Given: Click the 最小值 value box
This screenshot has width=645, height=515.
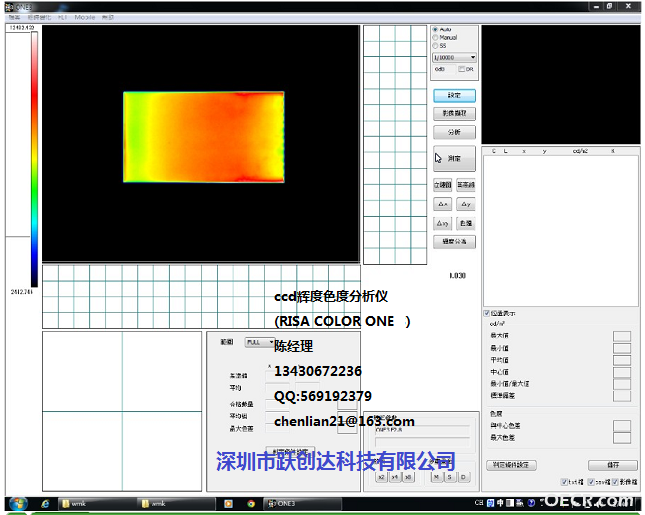Looking at the screenshot, I should (x=622, y=348).
